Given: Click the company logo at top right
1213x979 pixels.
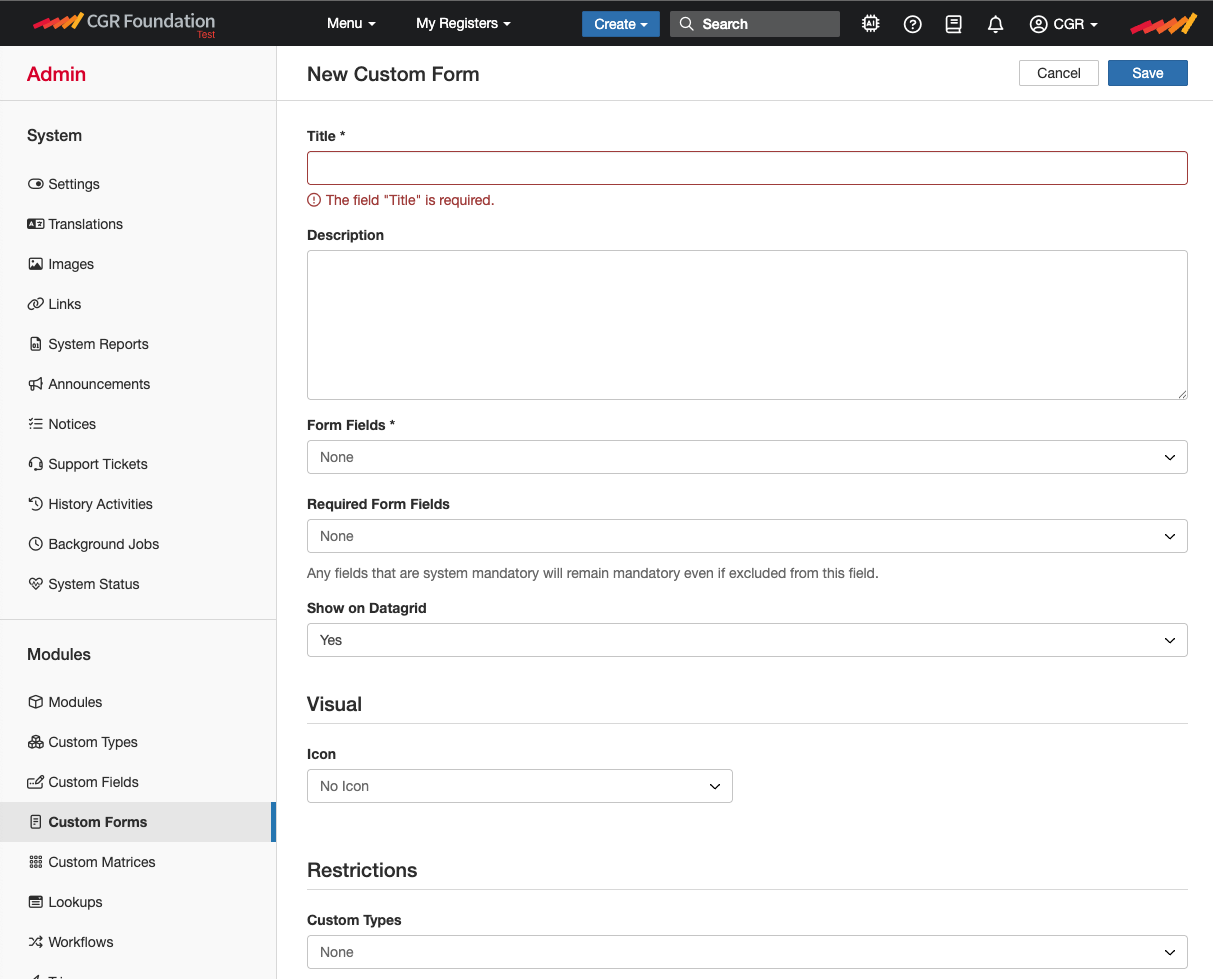Looking at the screenshot, I should [x=1163, y=24].
